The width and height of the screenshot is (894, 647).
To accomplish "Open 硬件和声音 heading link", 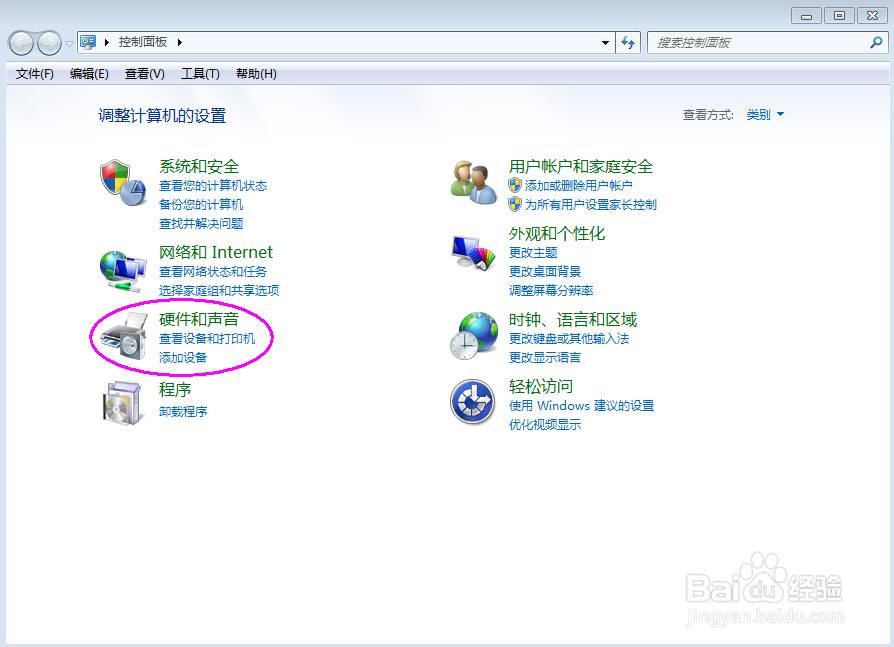I will [199, 319].
